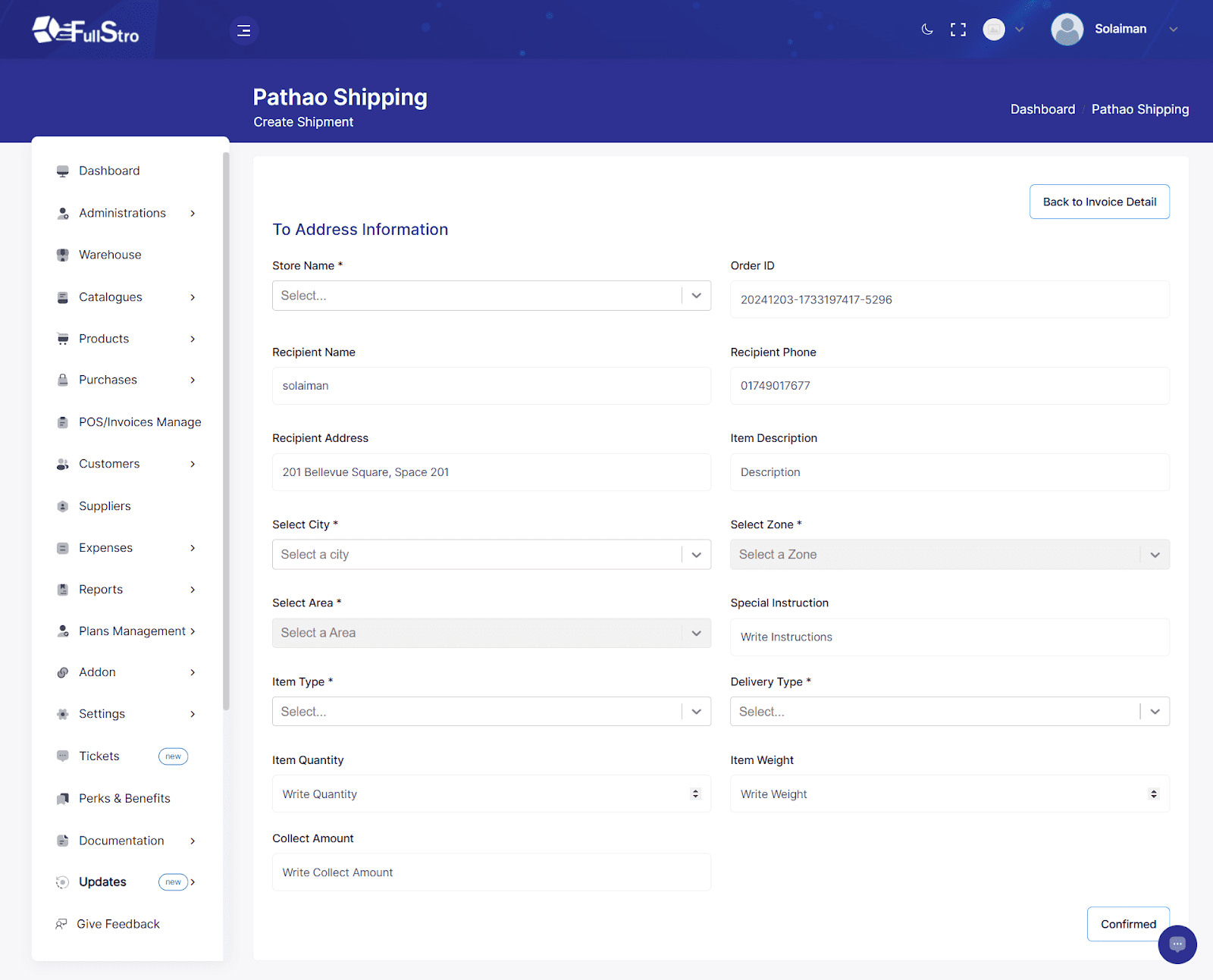This screenshot has width=1213, height=980.
Task: Open the Solaiman user menu chevron
Action: 1174,30
